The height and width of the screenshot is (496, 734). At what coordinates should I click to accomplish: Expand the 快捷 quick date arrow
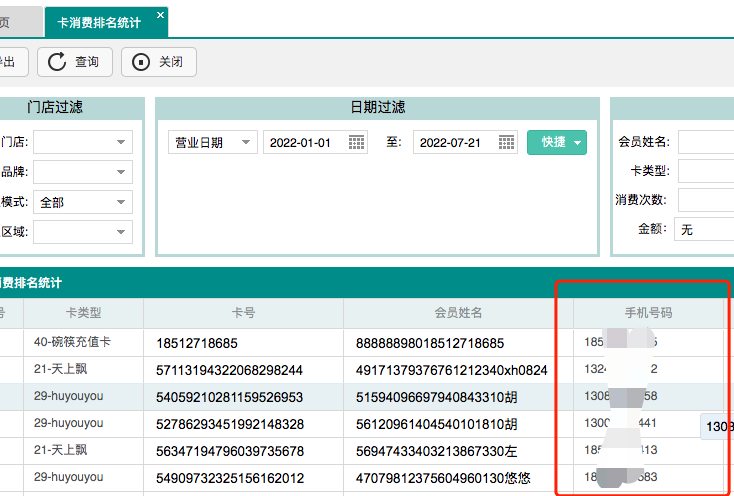(x=577, y=143)
